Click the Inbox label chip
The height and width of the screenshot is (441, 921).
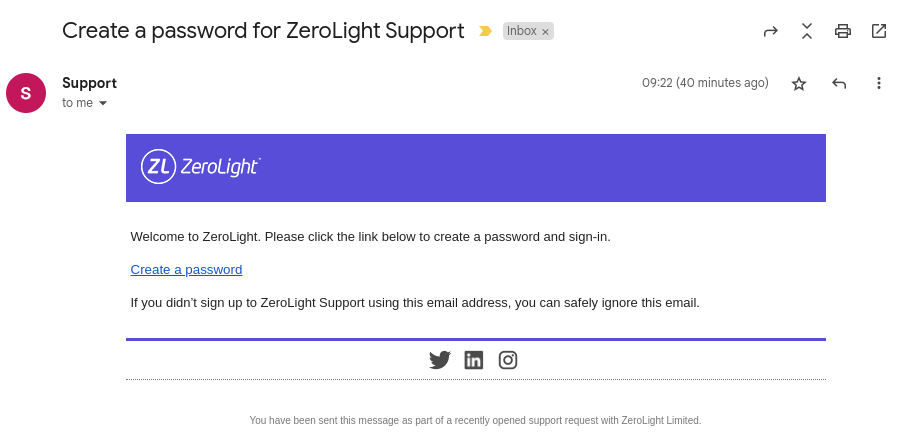point(522,31)
